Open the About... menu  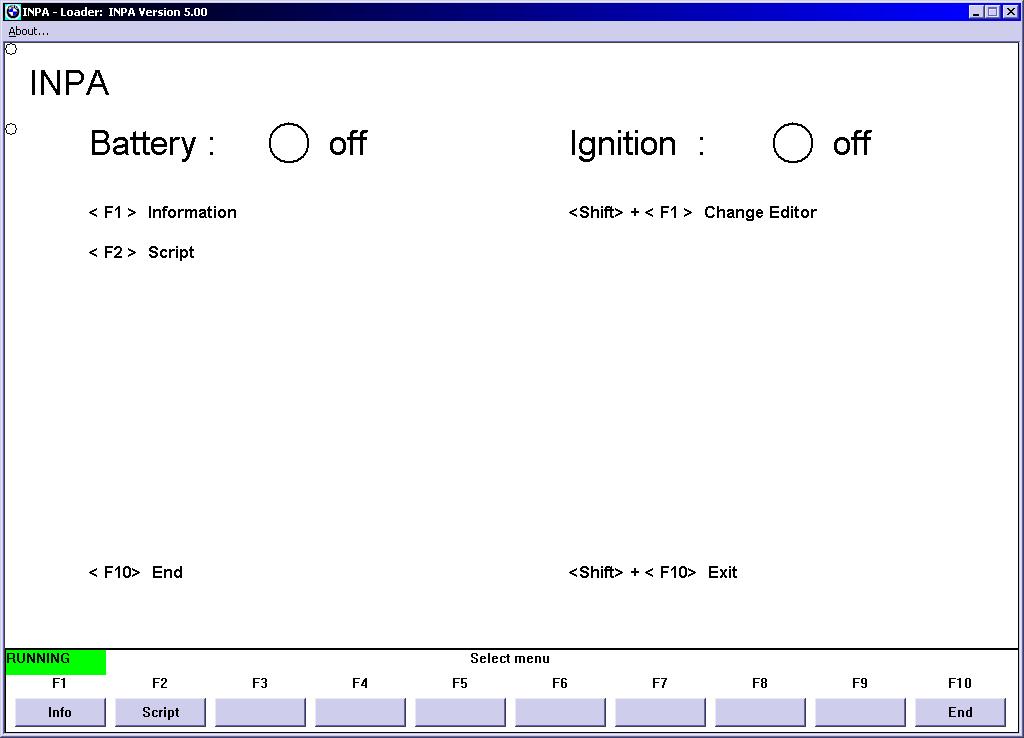28,31
